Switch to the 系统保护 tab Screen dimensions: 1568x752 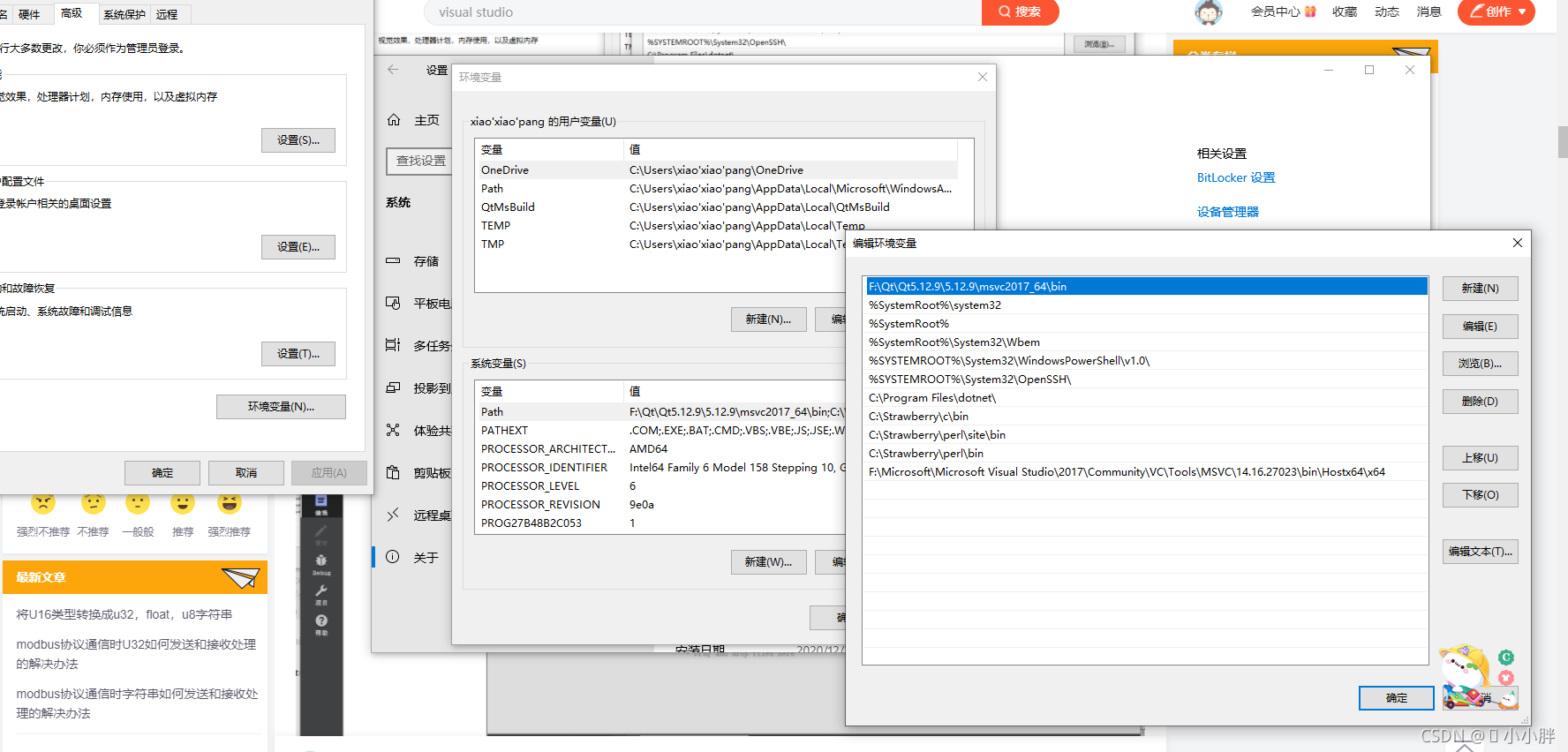click(124, 14)
